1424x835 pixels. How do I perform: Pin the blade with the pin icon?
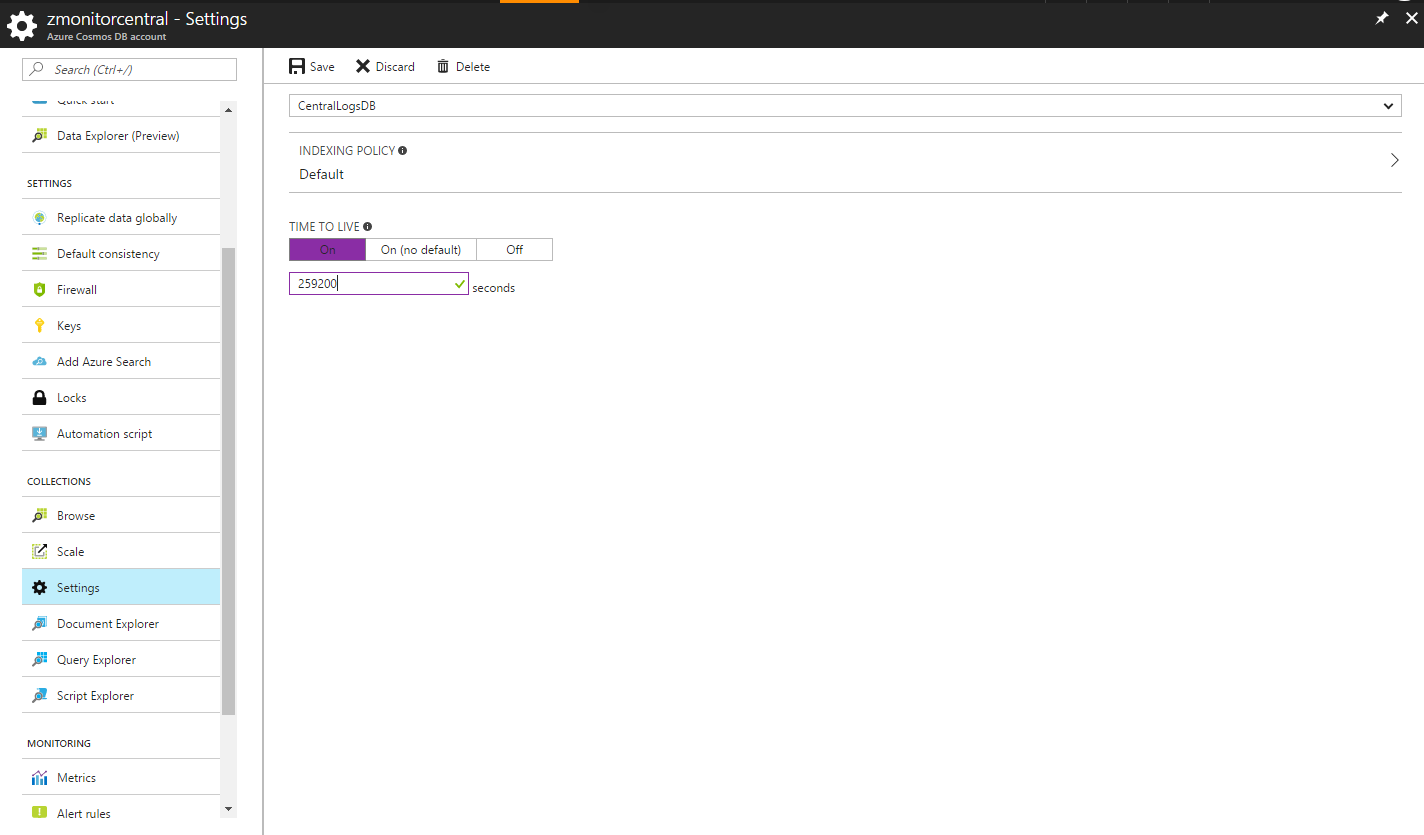click(1382, 18)
